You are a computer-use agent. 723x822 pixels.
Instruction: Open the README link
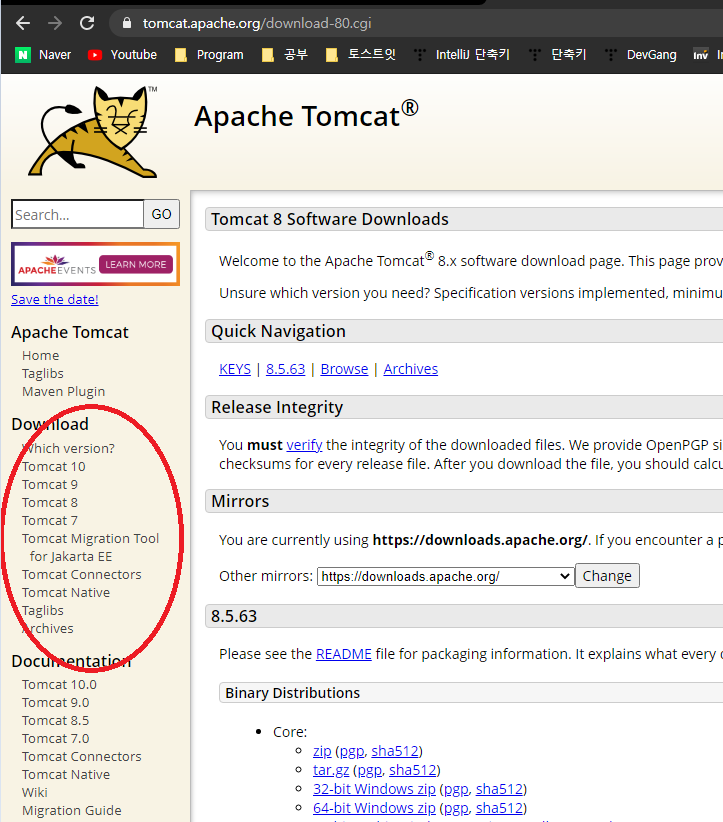pyautogui.click(x=343, y=654)
